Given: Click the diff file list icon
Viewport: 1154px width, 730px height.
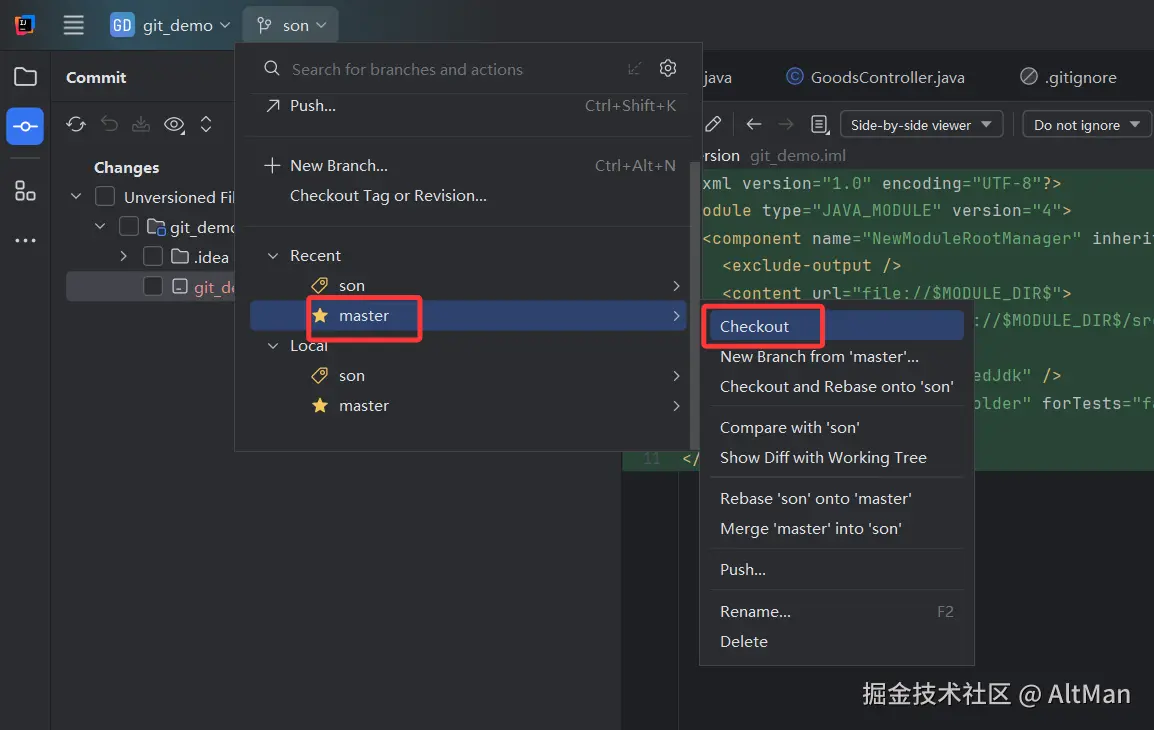Looking at the screenshot, I should tap(819, 124).
